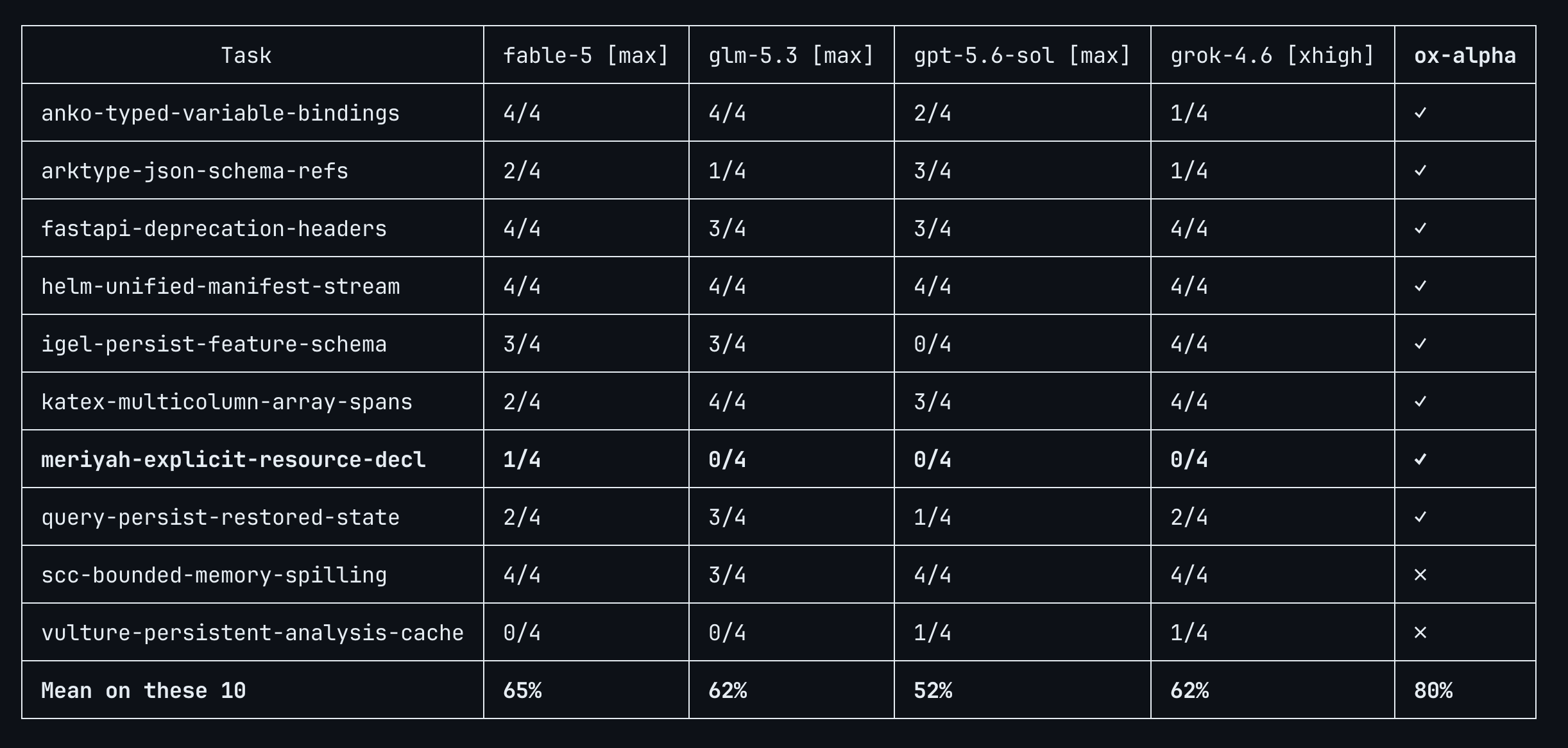Click the checkmark for anko-typed-variable-bindings
Viewport: 1568px width, 748px height.
coord(1420,113)
